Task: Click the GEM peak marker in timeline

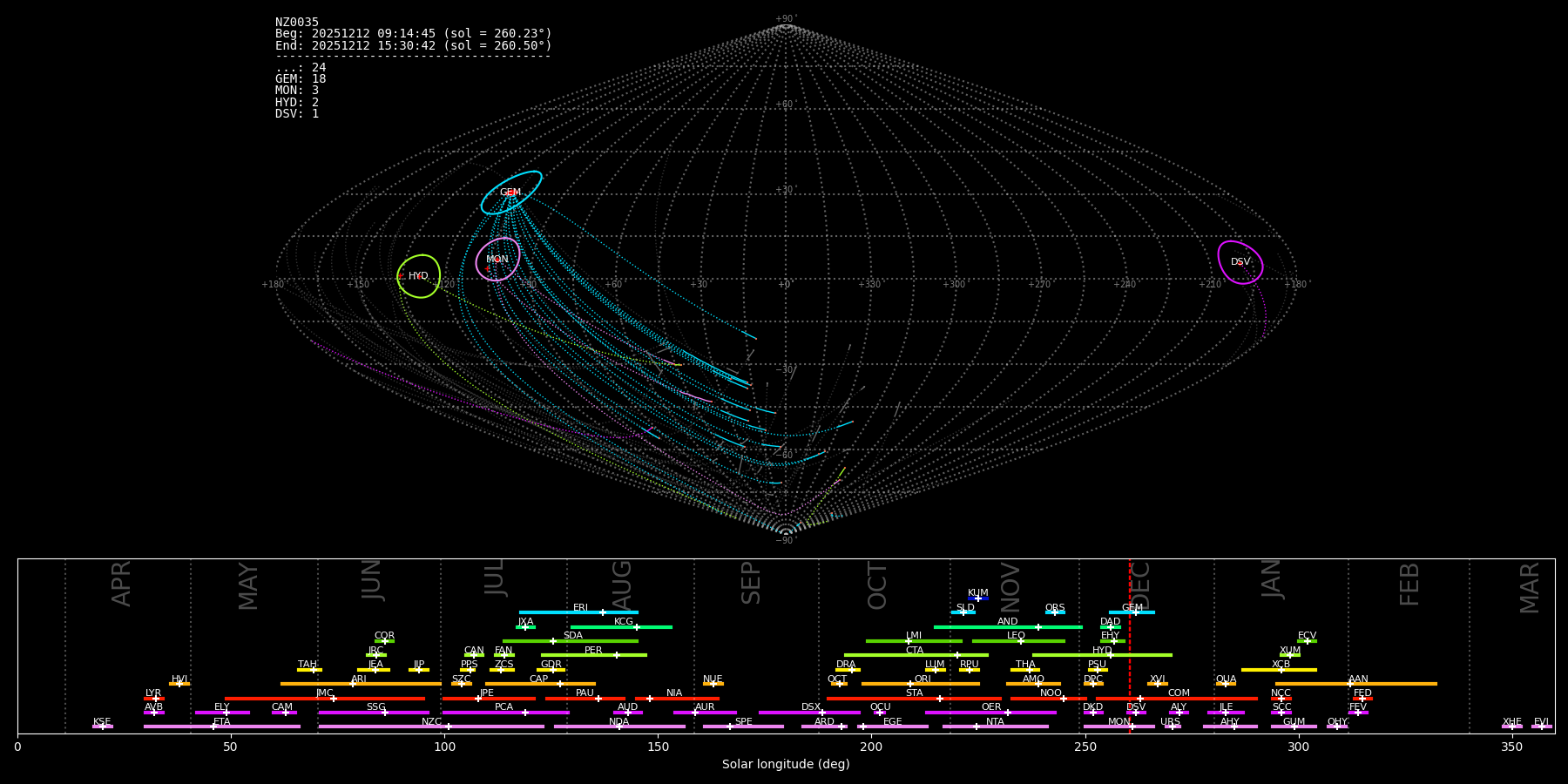Action: point(1135,612)
